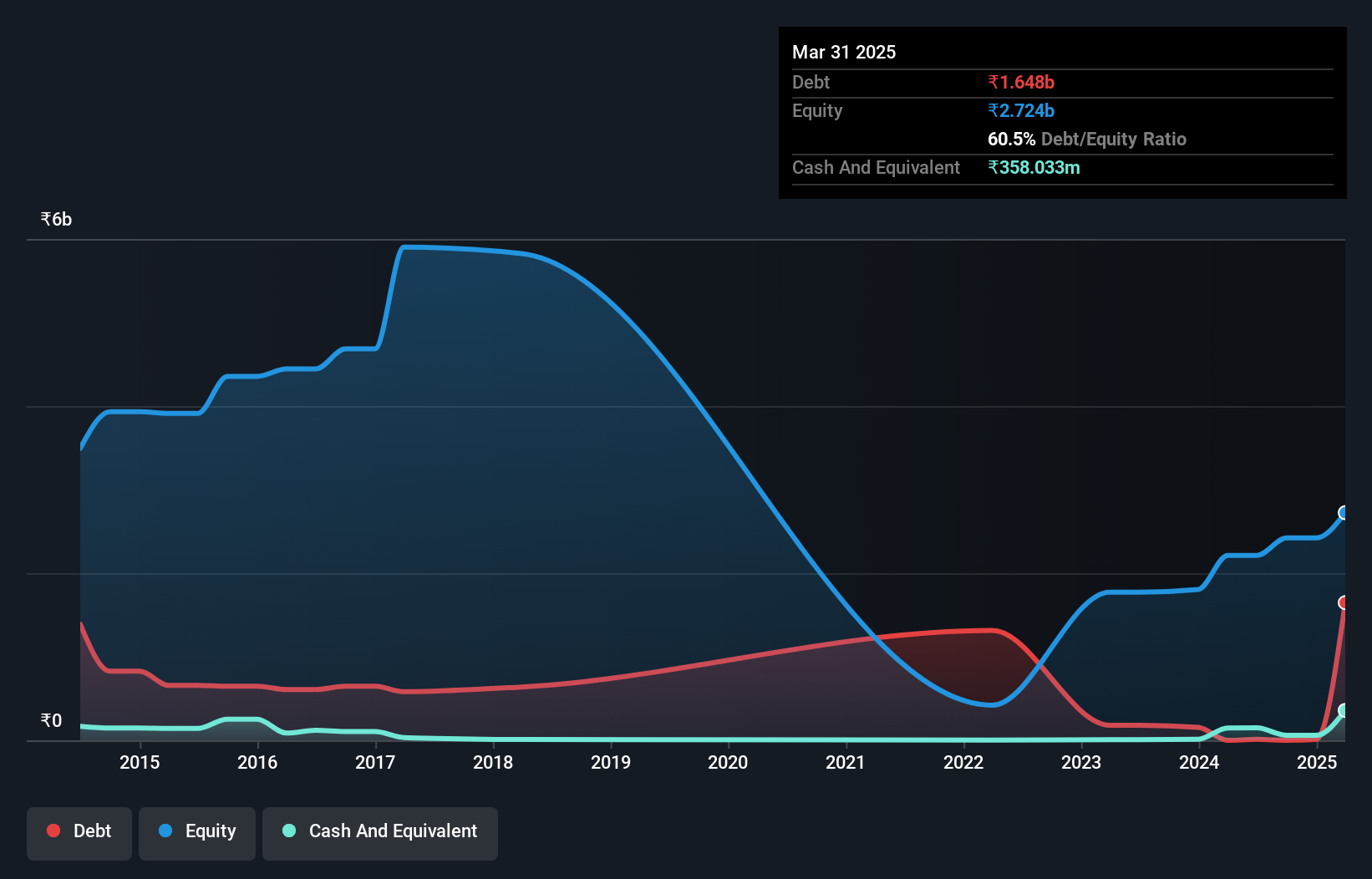Click the 2016 x-axis label
This screenshot has height=879, width=1372.
(x=257, y=762)
